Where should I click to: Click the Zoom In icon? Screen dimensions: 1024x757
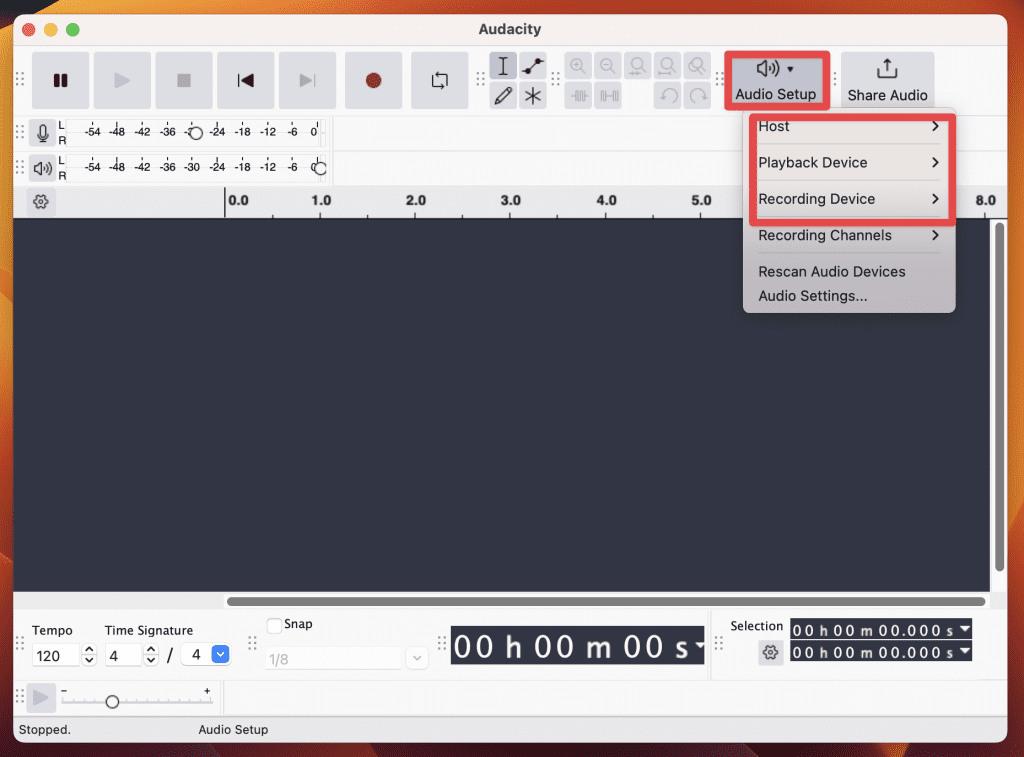click(x=577, y=66)
